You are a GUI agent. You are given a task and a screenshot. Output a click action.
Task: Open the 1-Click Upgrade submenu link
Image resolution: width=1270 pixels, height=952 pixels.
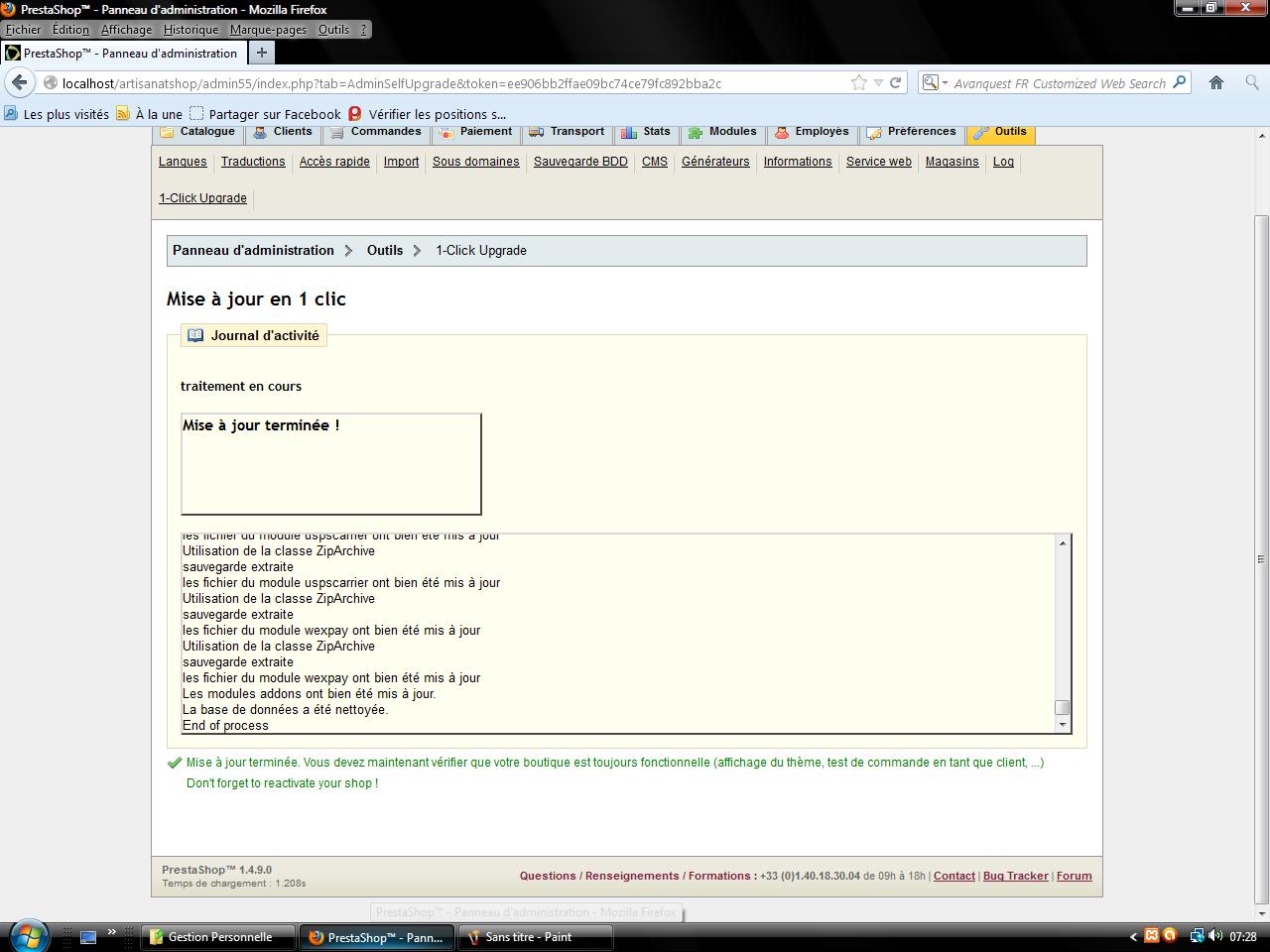click(202, 198)
